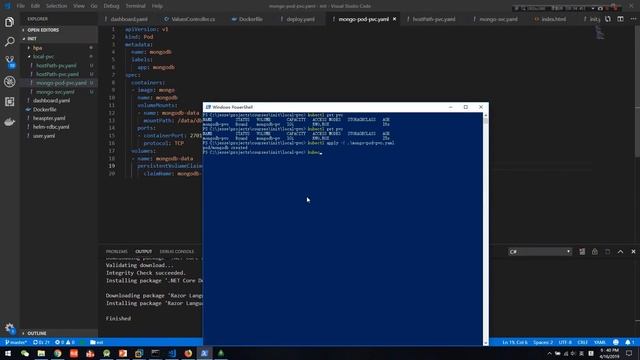Toggle output scroll lock icon

point(595,252)
